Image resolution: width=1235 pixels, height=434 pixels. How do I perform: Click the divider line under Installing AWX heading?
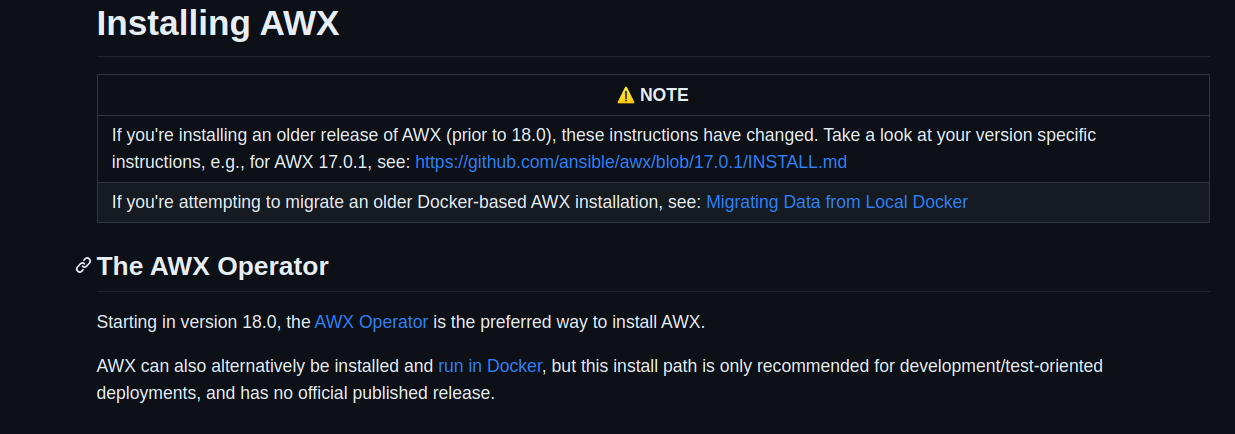(x=653, y=56)
